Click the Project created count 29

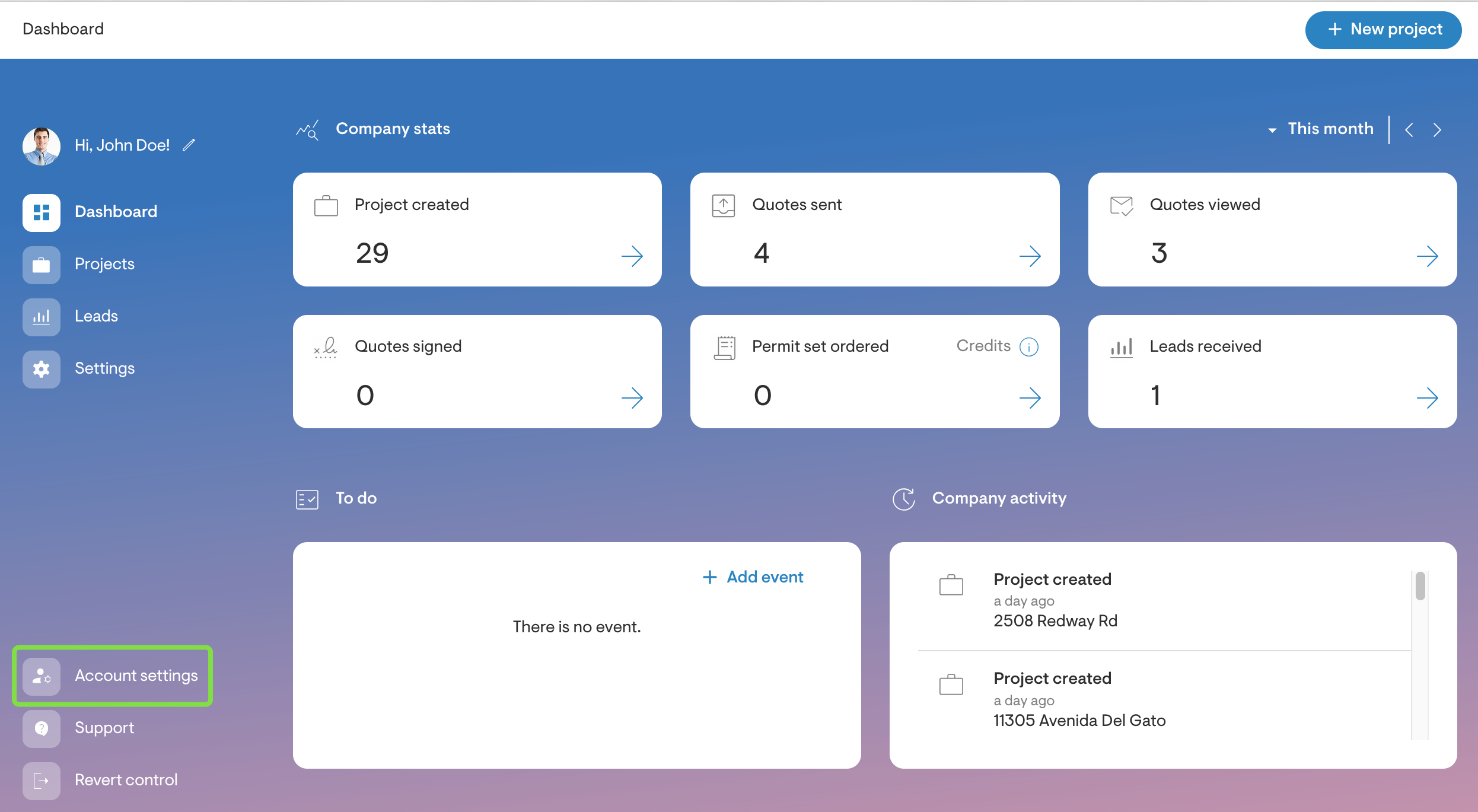point(372,253)
